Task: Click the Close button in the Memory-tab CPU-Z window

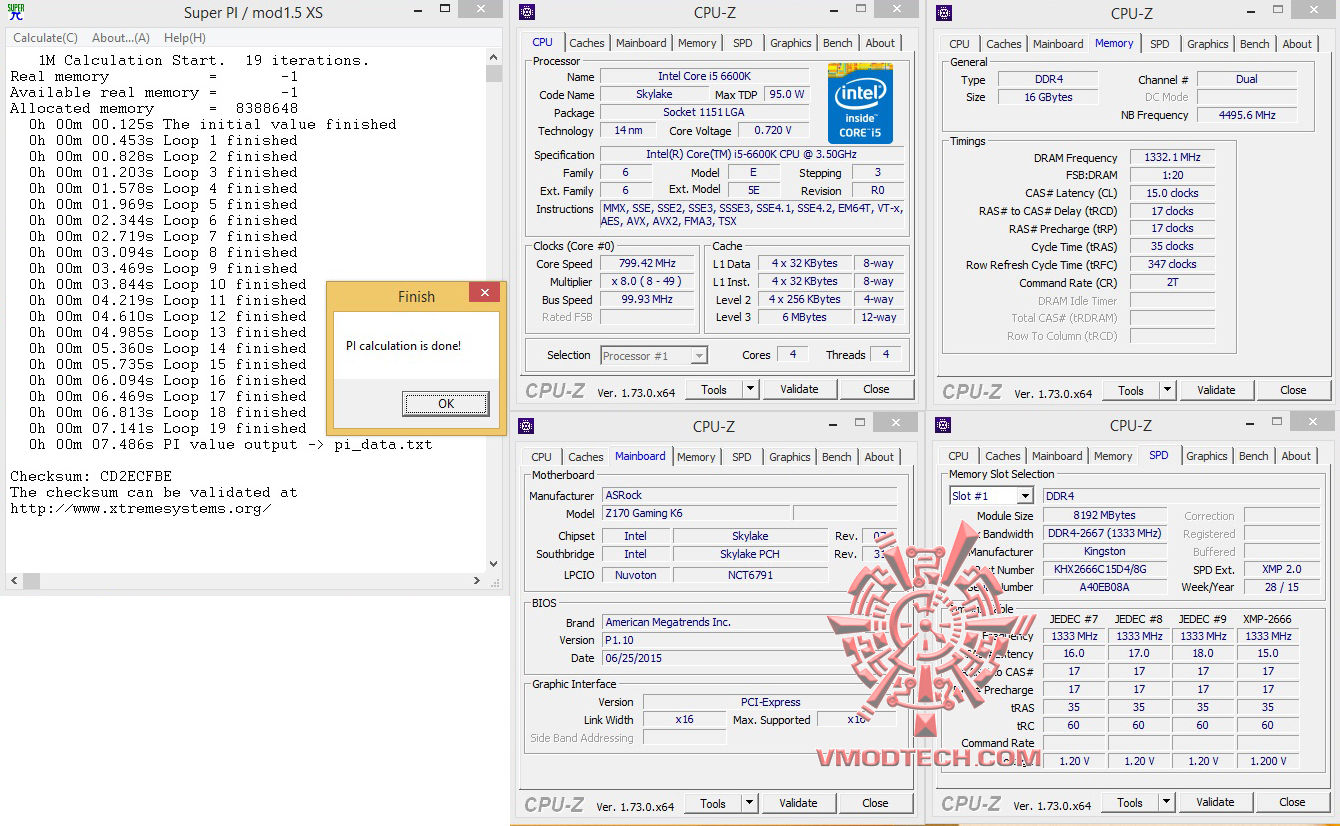Action: click(x=1293, y=390)
